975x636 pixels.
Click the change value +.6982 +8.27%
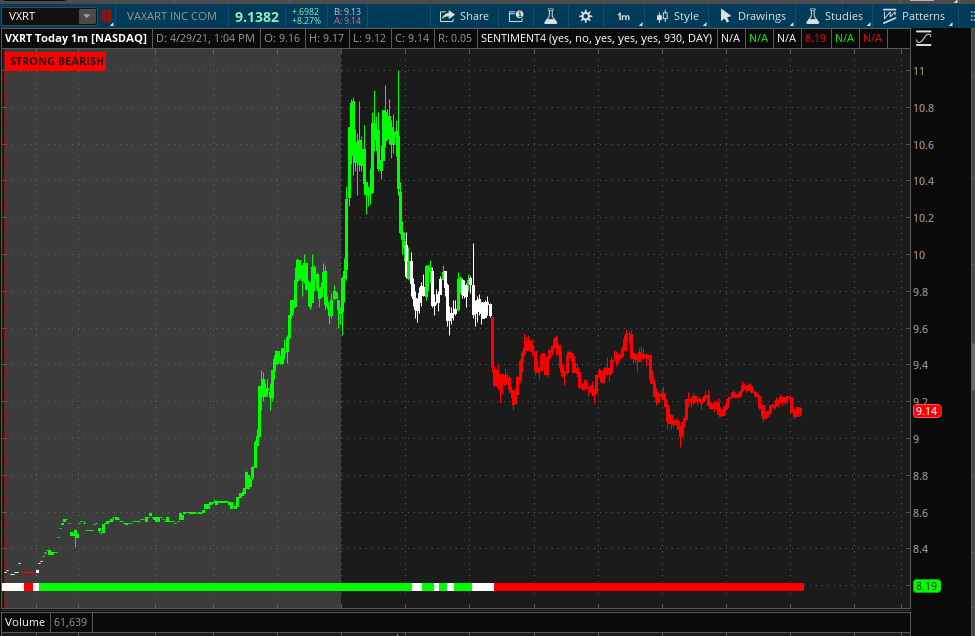coord(305,16)
